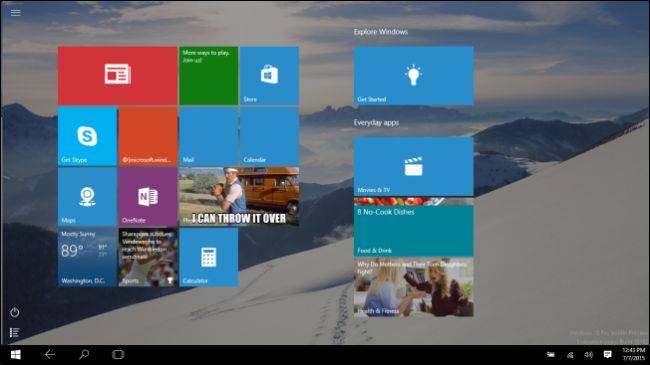Open the Get Started lightbulb tile
This screenshot has height=365, width=650.
click(x=413, y=75)
